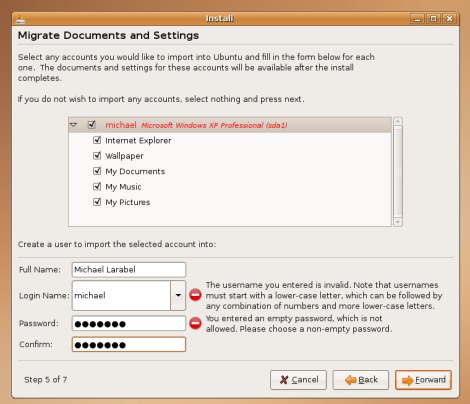The image size is (470, 404).
Task: Go Back to the previous step
Action: click(361, 380)
